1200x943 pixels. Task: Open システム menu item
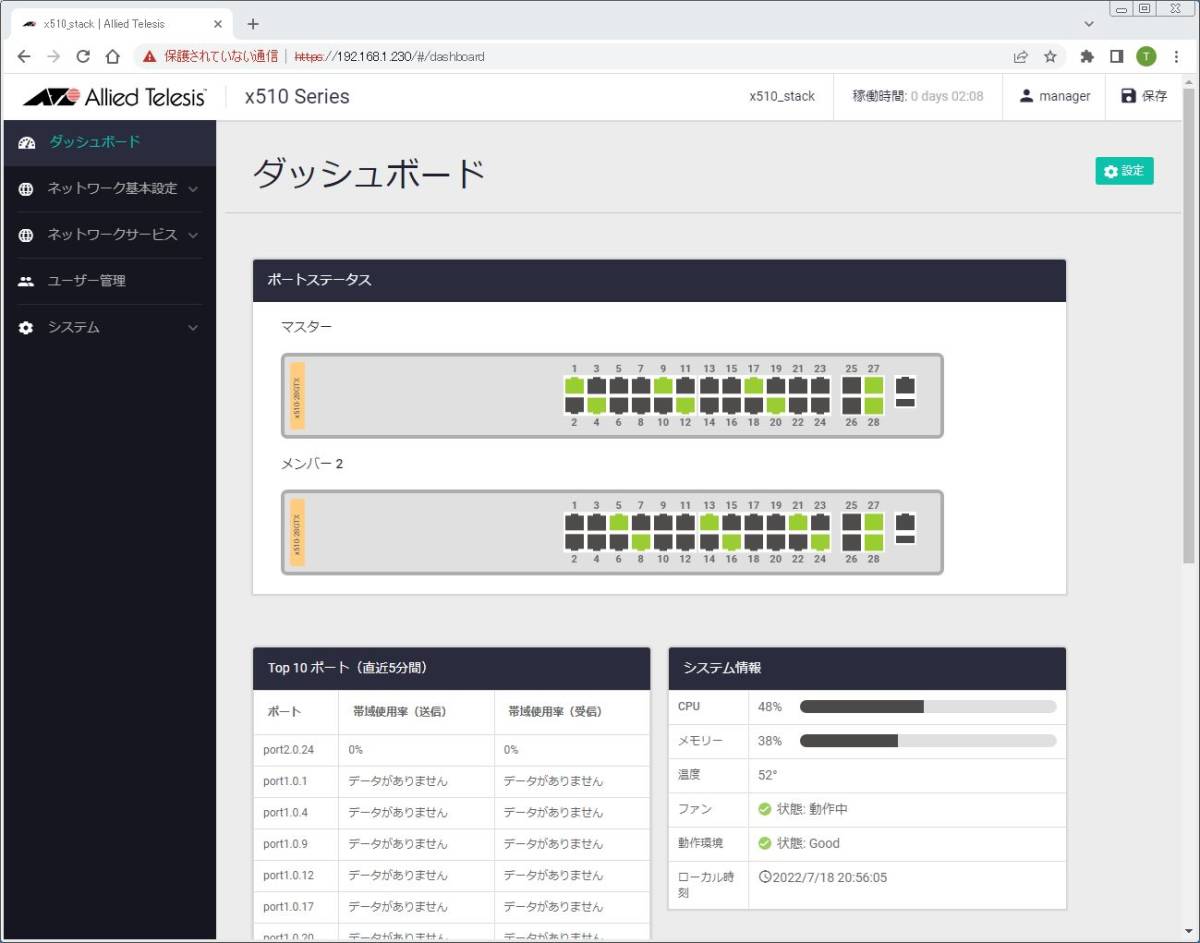[108, 328]
